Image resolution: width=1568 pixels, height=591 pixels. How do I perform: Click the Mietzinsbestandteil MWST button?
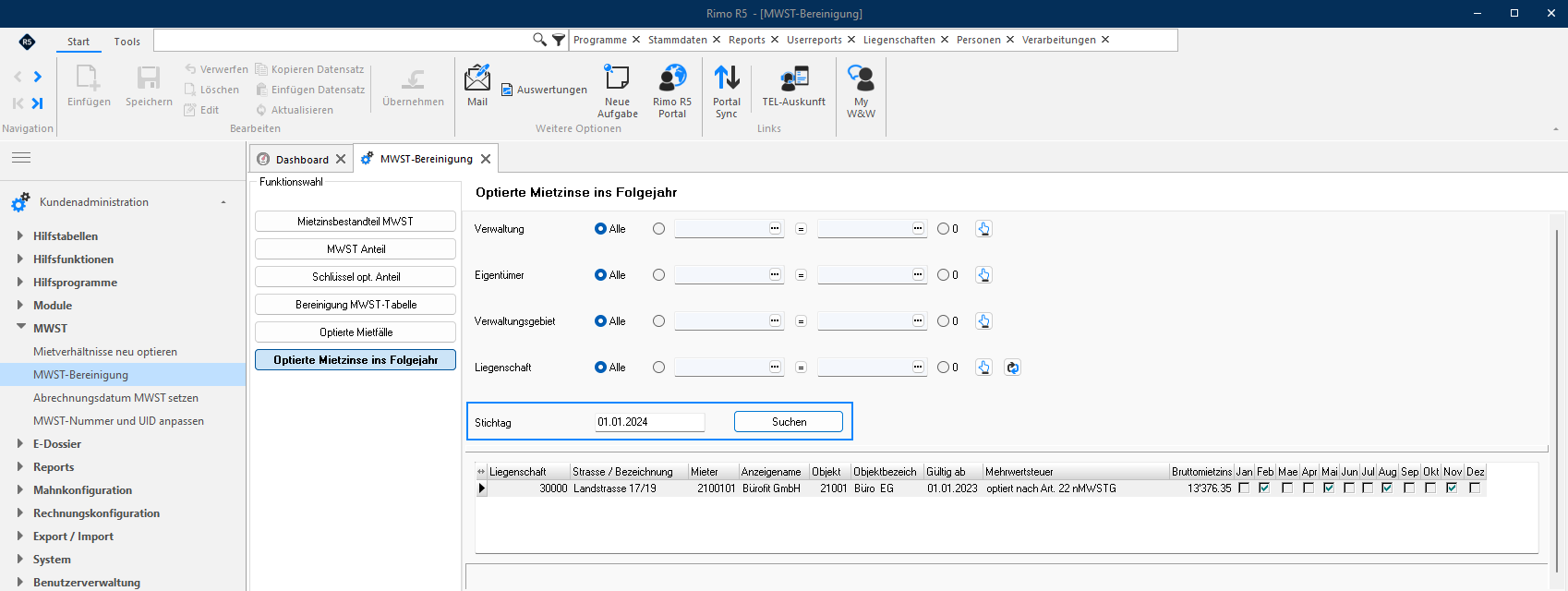coord(356,222)
